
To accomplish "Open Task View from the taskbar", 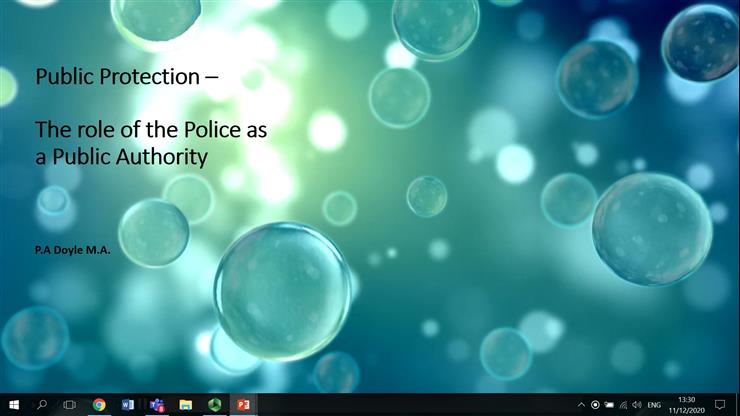I will point(70,405).
